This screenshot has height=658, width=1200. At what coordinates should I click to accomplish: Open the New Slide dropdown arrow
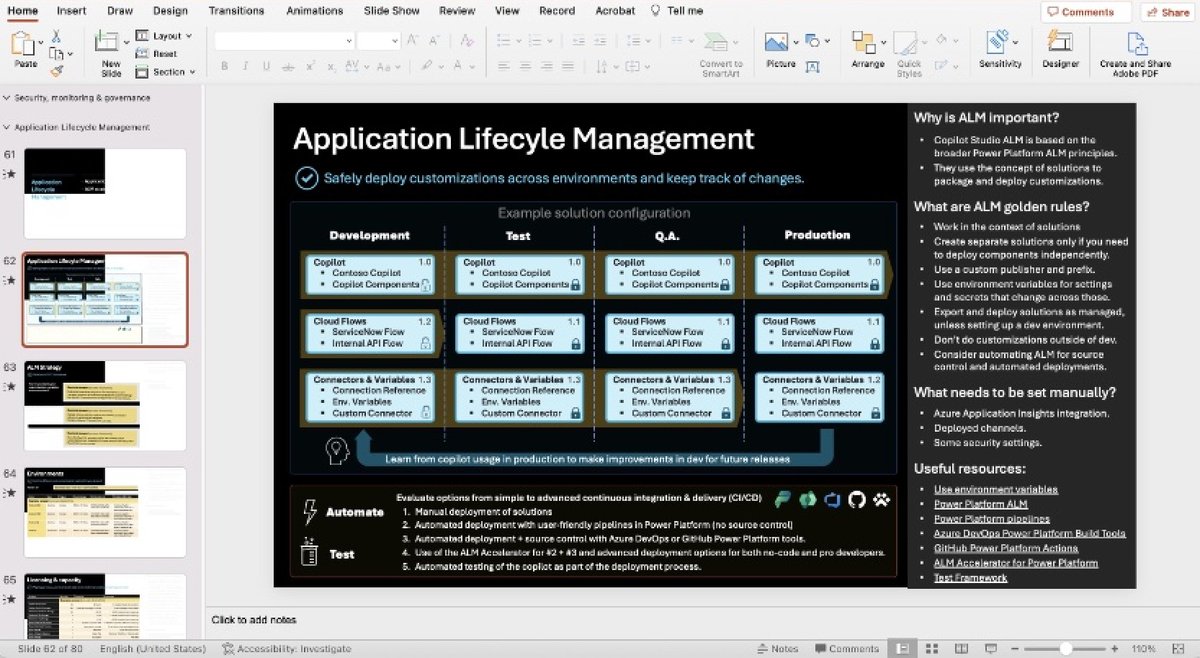[x=125, y=43]
